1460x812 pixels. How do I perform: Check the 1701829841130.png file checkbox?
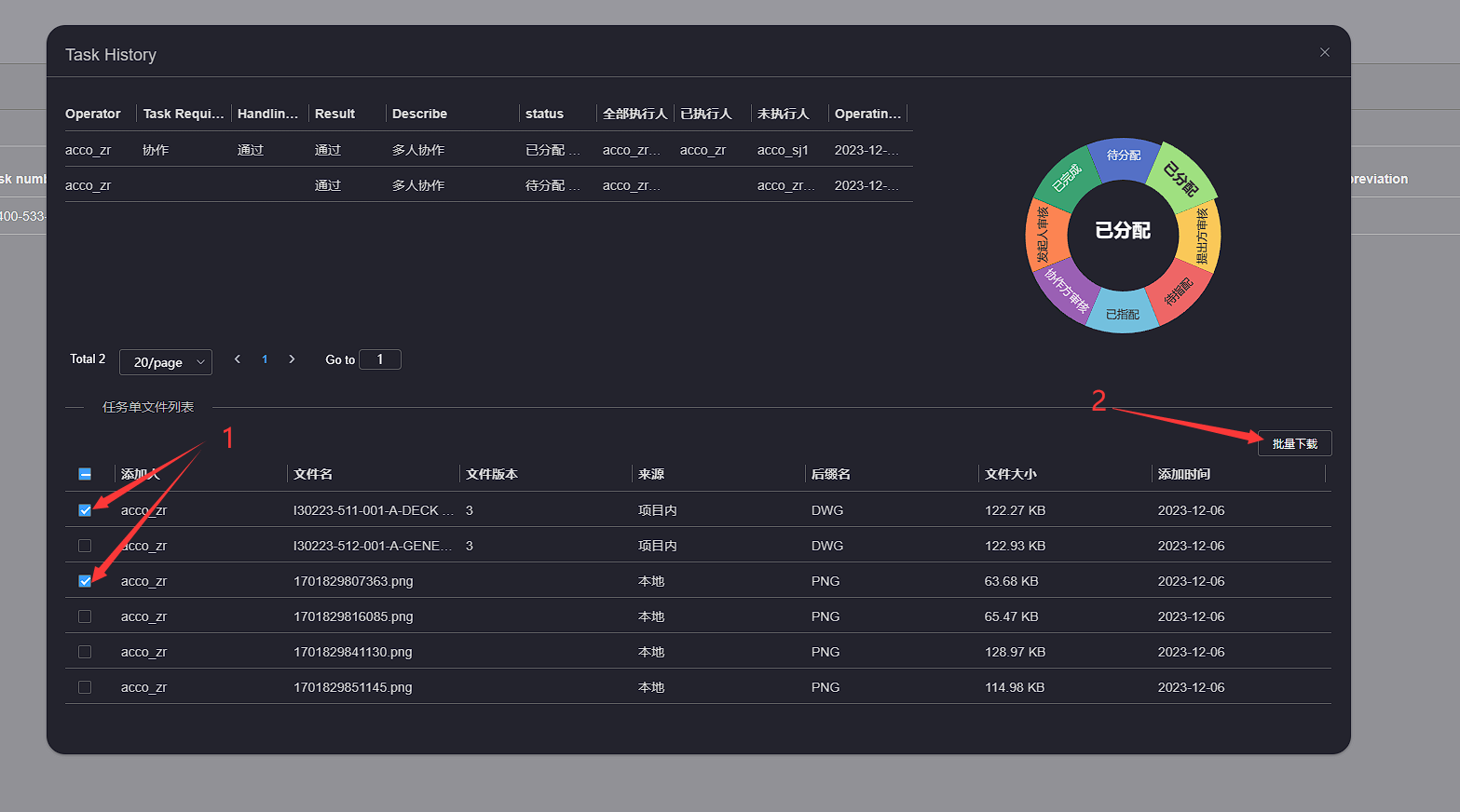tap(85, 652)
